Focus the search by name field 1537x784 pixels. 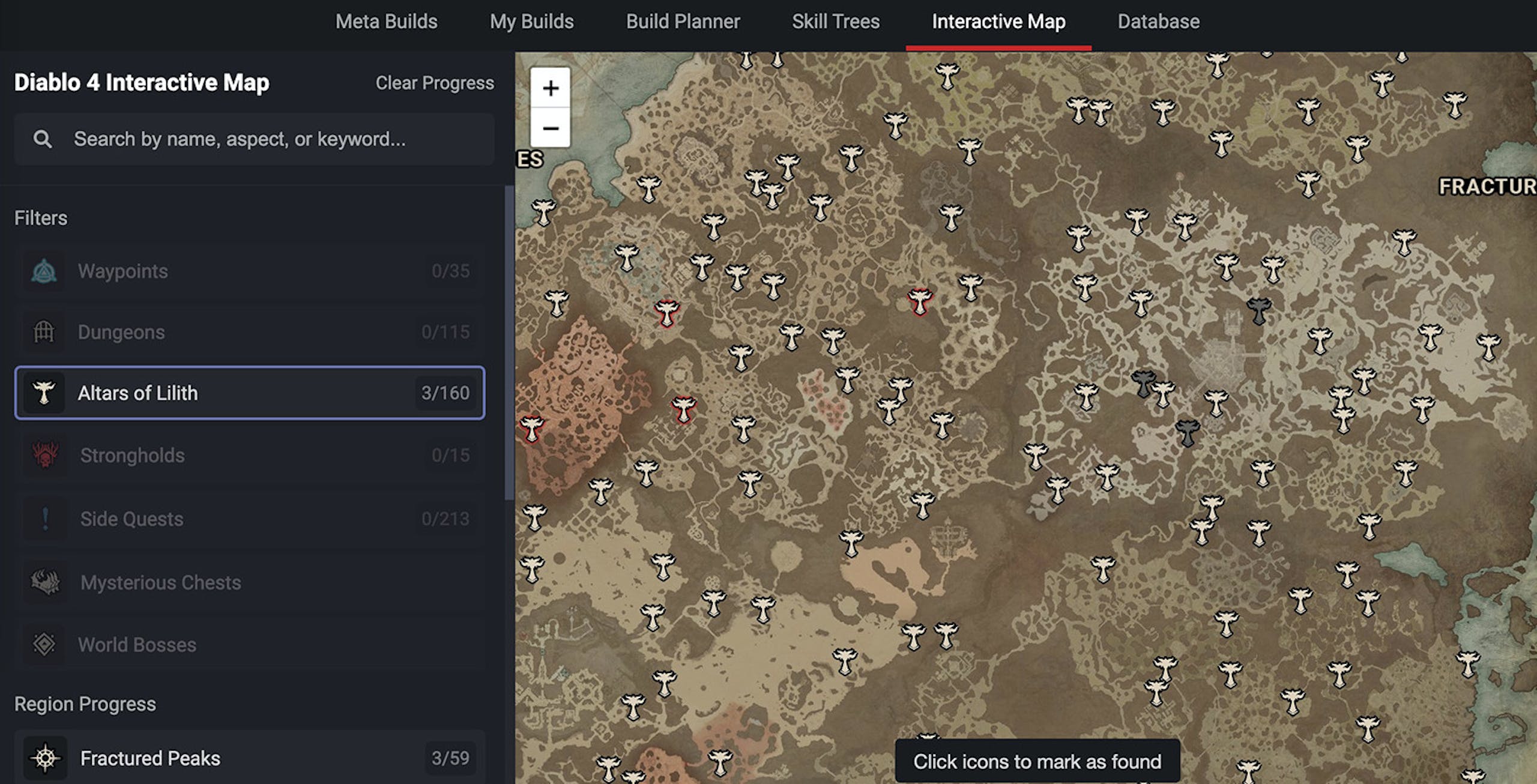pyautogui.click(x=255, y=139)
